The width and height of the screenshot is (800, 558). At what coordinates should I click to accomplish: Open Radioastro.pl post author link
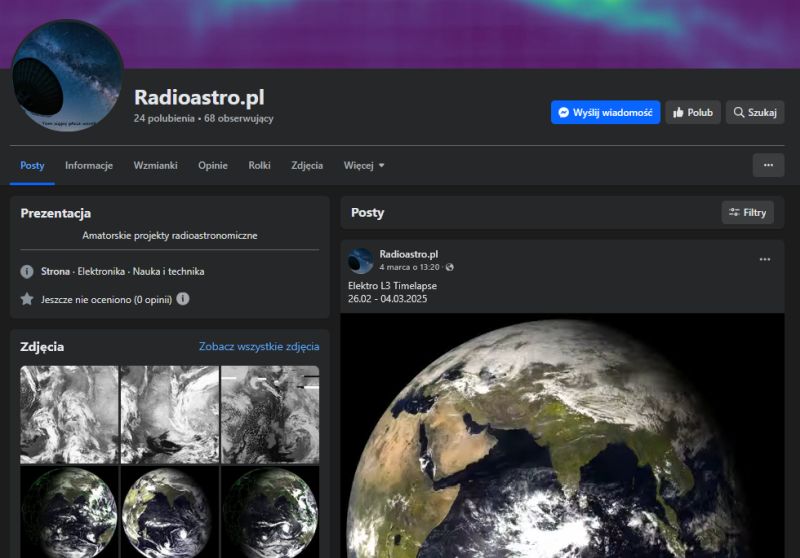coord(408,254)
